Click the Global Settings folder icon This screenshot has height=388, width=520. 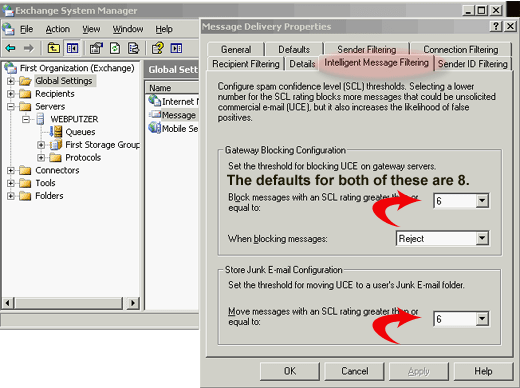[25, 81]
